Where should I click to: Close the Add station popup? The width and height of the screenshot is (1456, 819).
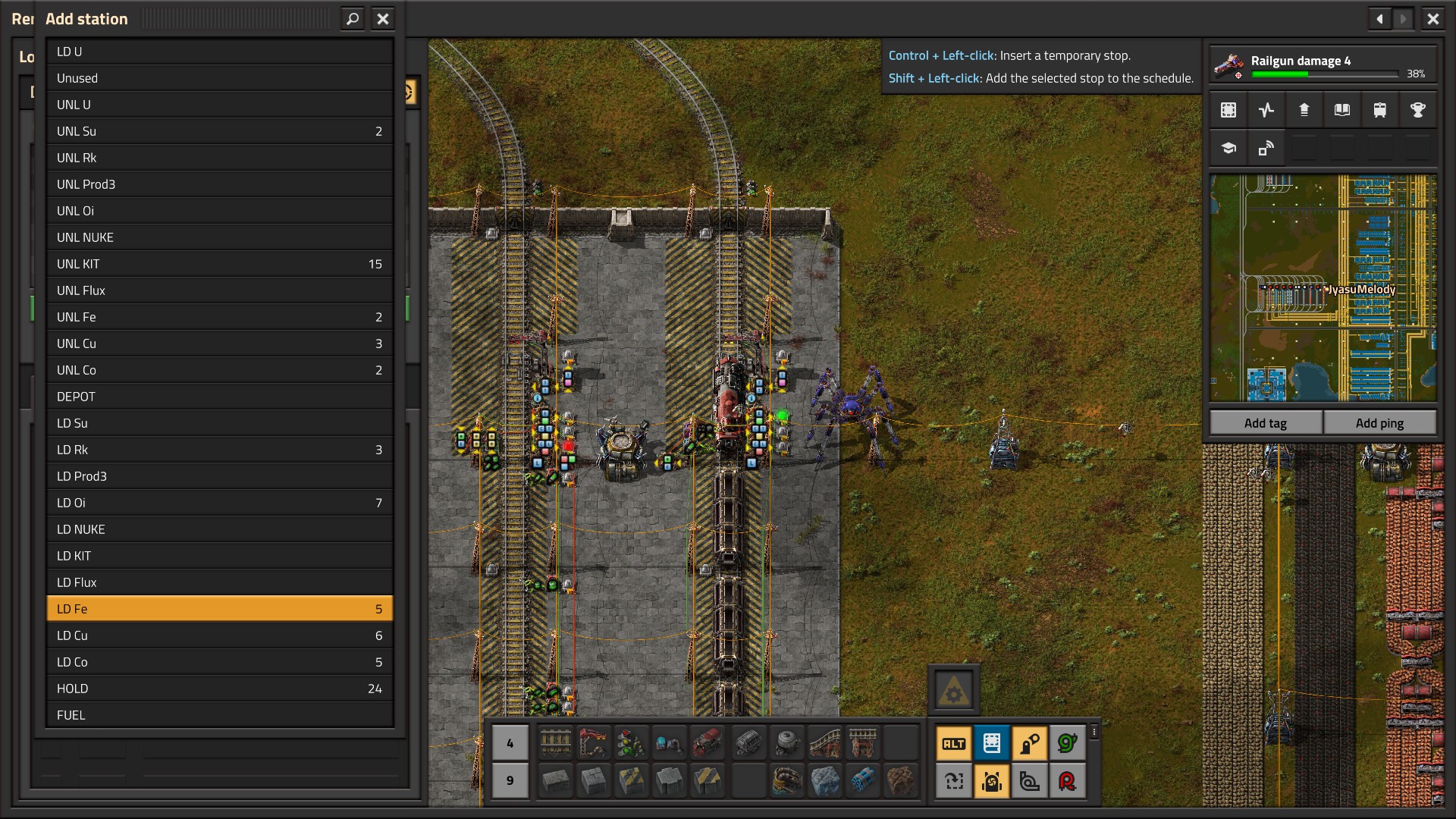click(383, 19)
